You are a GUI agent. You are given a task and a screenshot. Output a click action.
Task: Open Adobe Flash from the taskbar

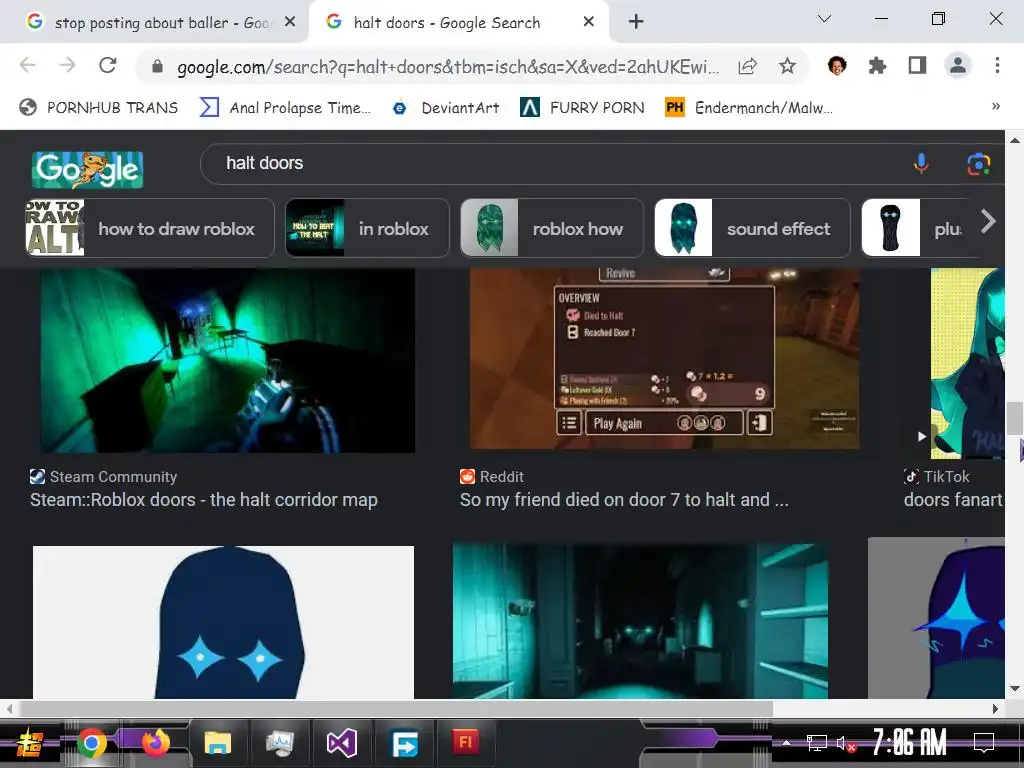coord(465,743)
